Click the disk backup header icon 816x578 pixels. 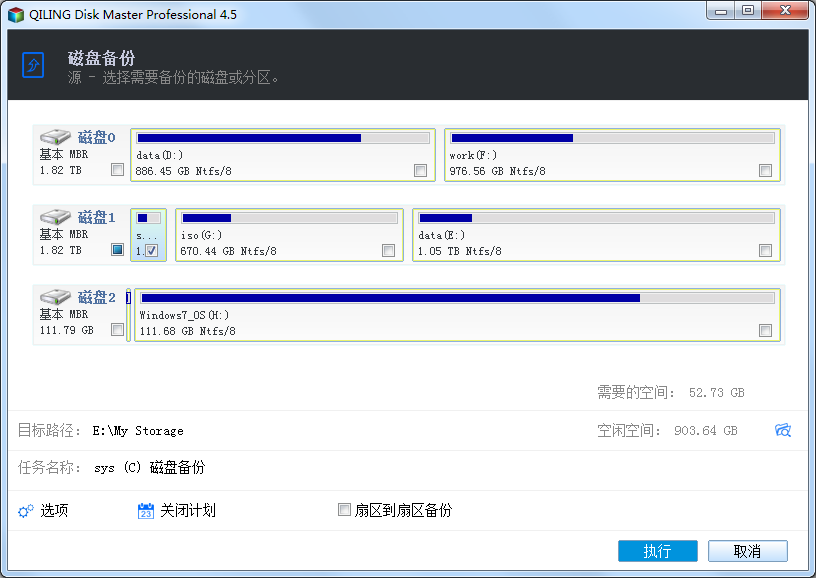pos(33,65)
